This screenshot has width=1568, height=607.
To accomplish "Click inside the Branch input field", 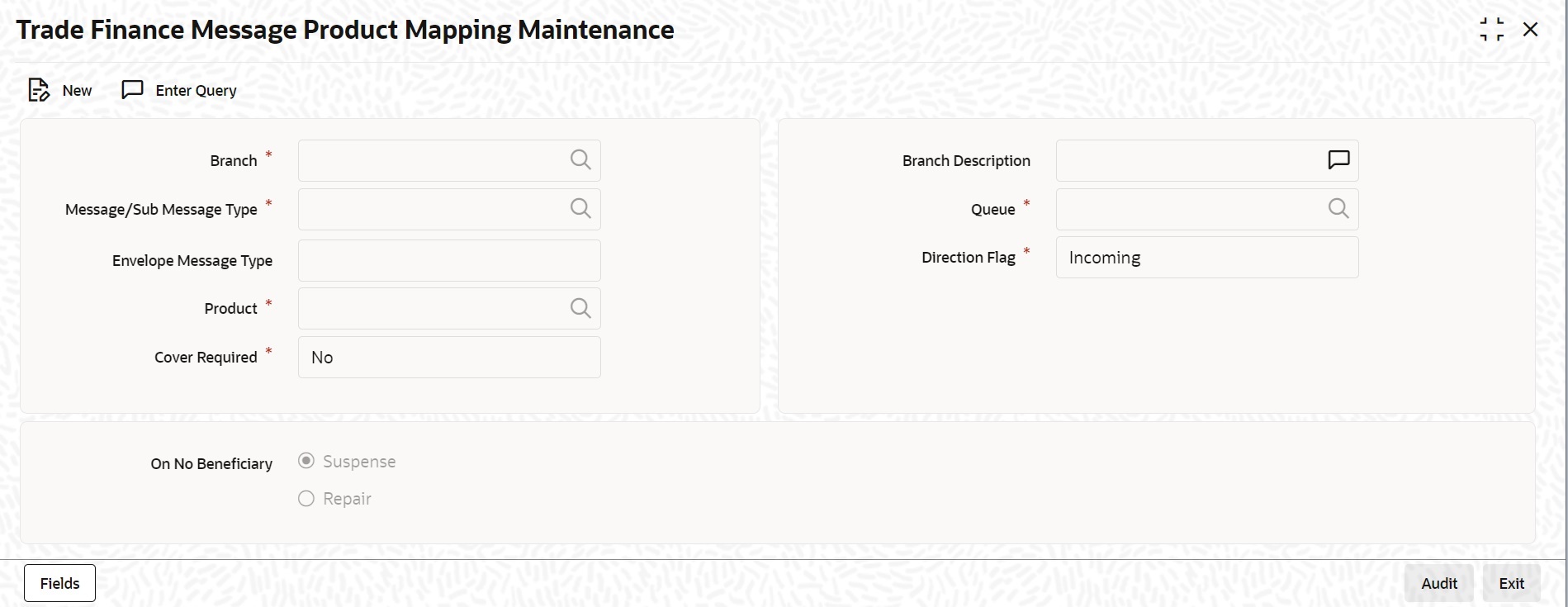I will pos(429,160).
